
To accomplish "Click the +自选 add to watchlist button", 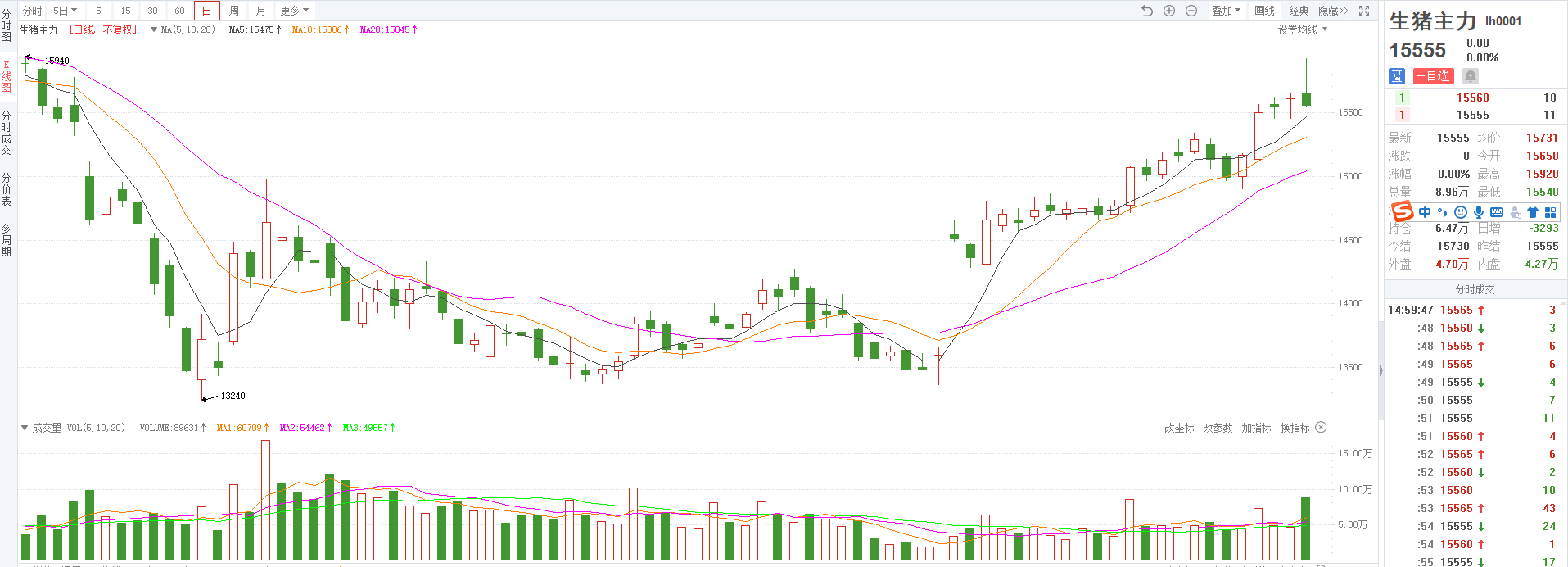I will point(1433,76).
